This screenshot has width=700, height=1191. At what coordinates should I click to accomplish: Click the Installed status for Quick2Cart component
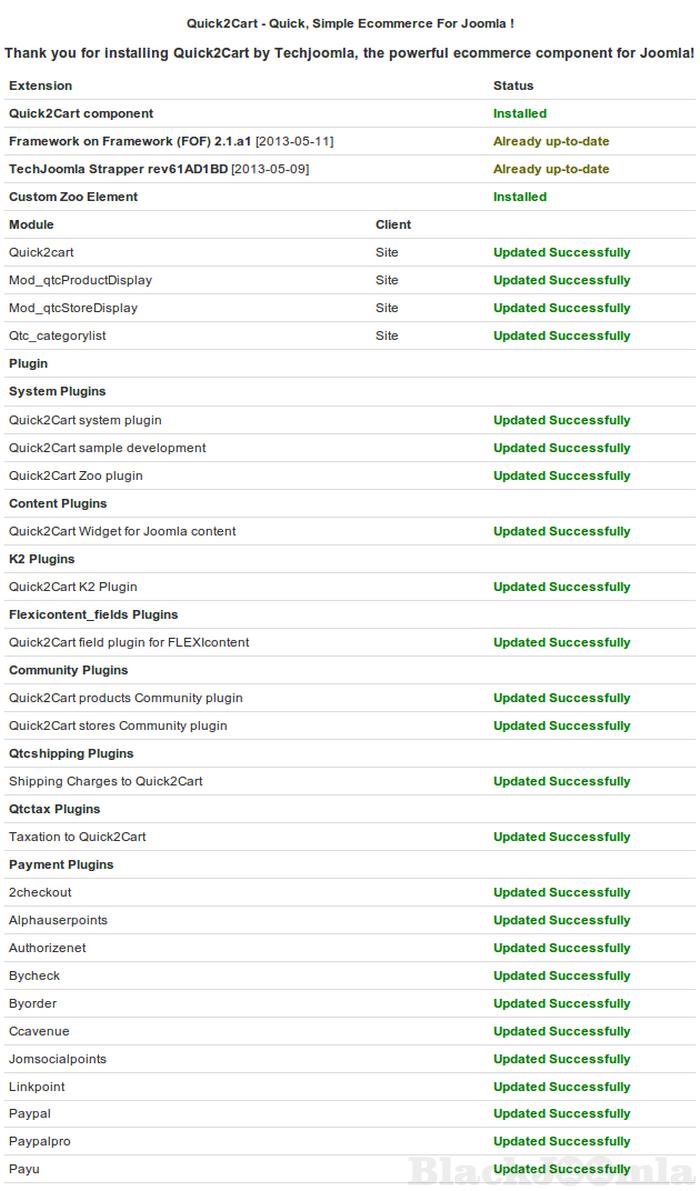(x=520, y=114)
